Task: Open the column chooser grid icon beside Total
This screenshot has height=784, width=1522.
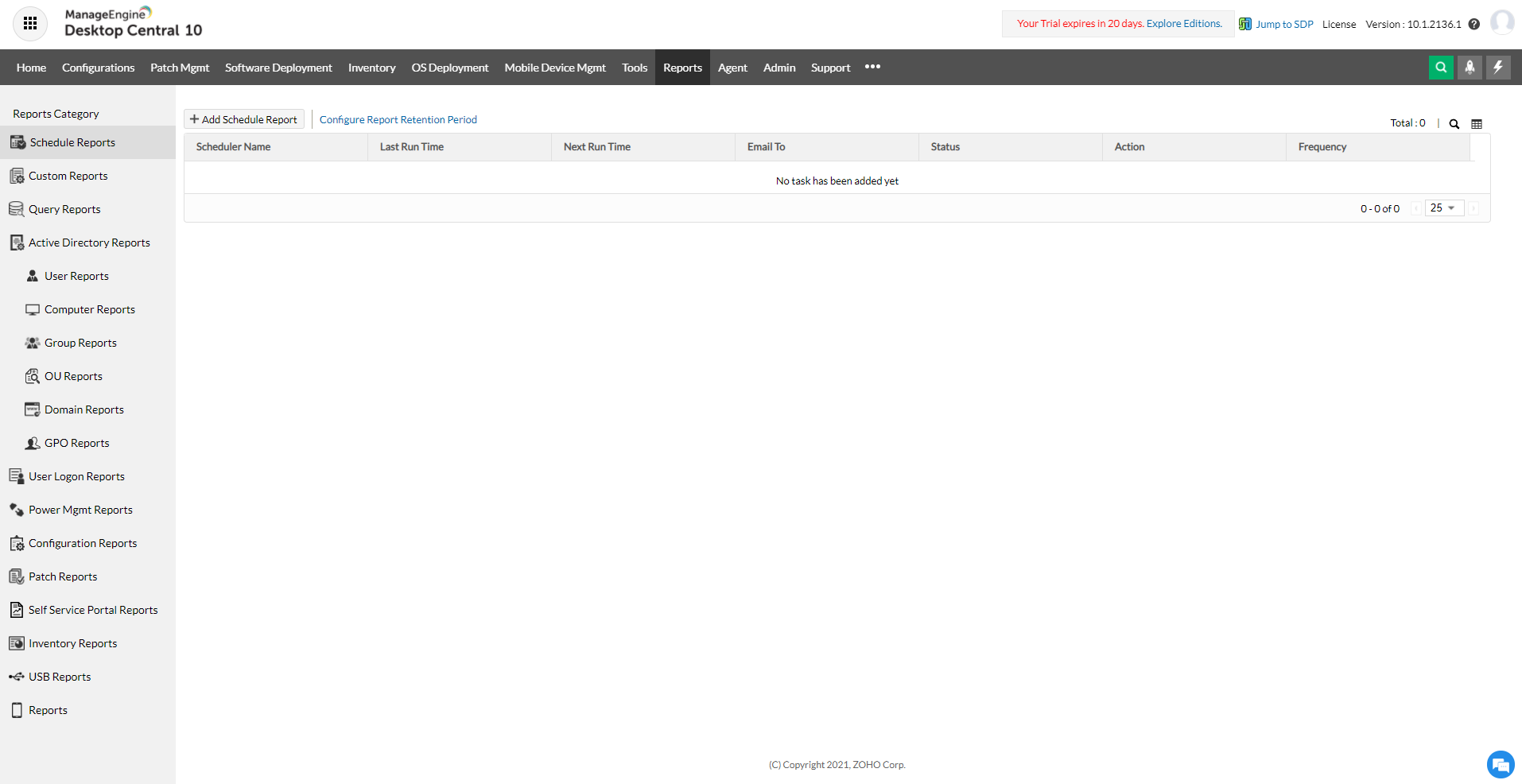Action: point(1477,124)
